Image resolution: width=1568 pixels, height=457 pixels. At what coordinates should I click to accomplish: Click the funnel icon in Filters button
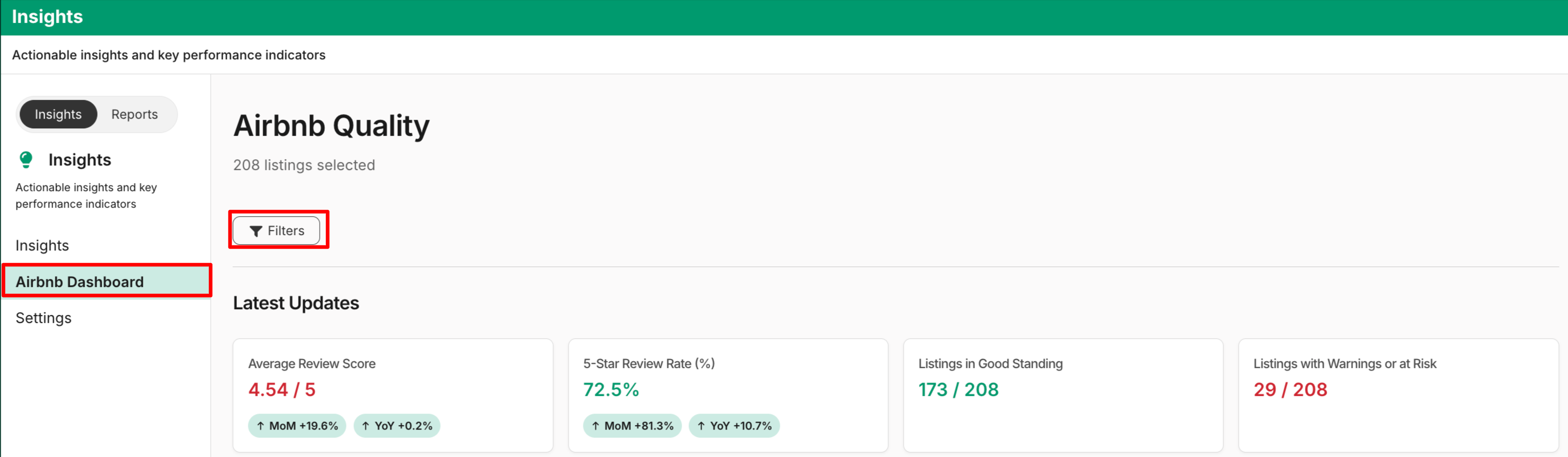click(256, 231)
